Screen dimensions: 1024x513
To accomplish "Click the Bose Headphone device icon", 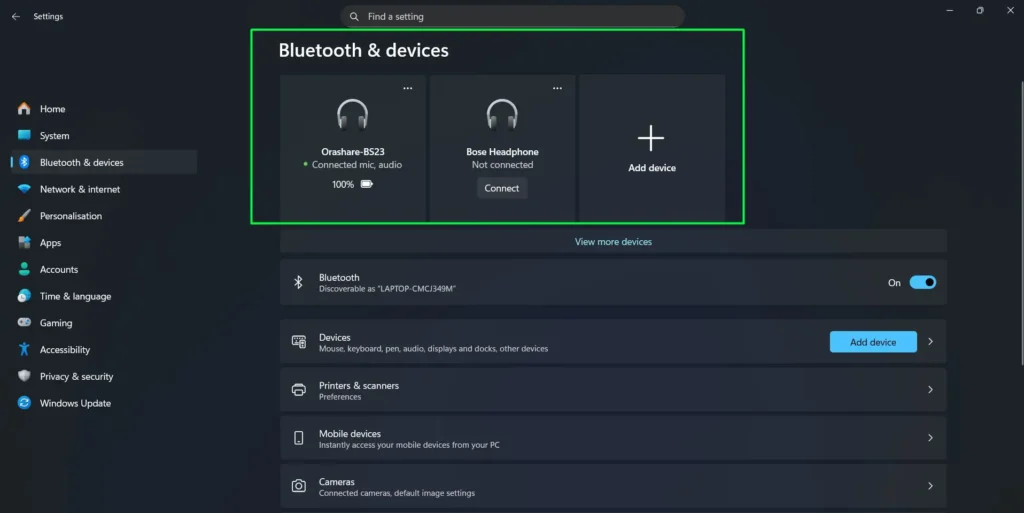I will [502, 115].
